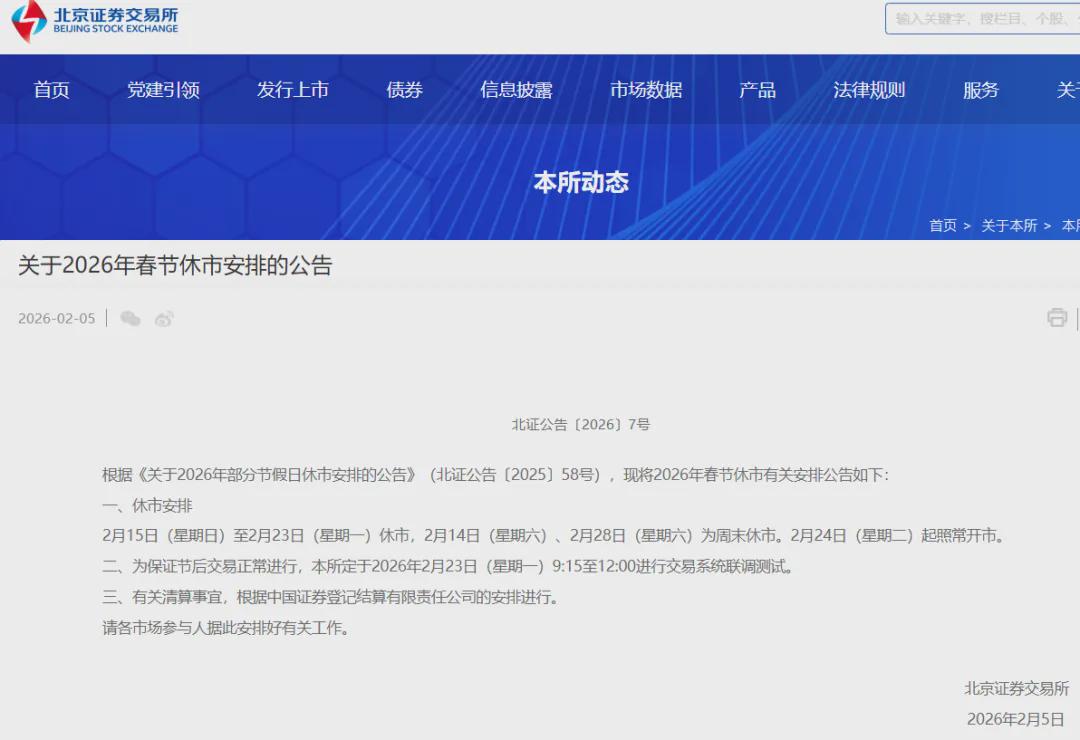Click the 关于本所 breadcrumb link
The width and height of the screenshot is (1080, 740).
coord(1008,226)
